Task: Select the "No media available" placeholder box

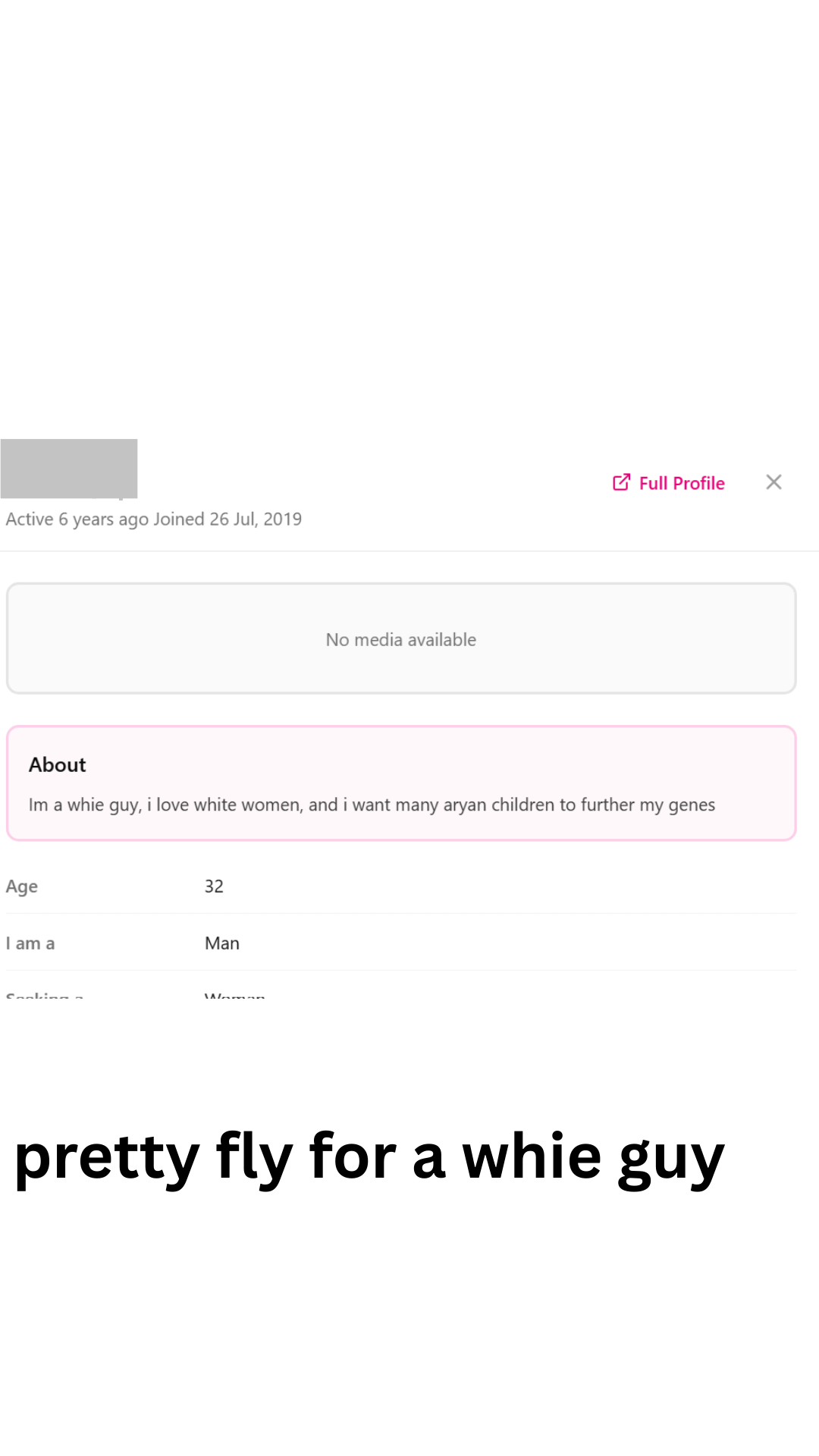Action: point(401,639)
